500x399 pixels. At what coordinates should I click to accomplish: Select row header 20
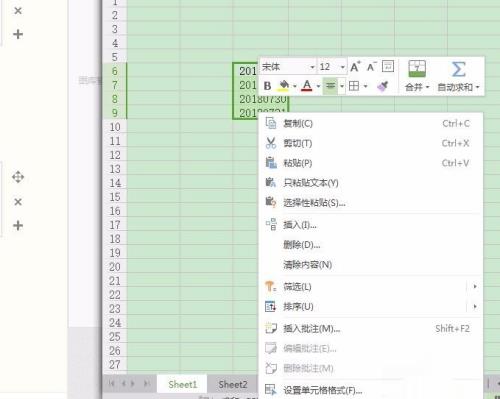pyautogui.click(x=115, y=267)
